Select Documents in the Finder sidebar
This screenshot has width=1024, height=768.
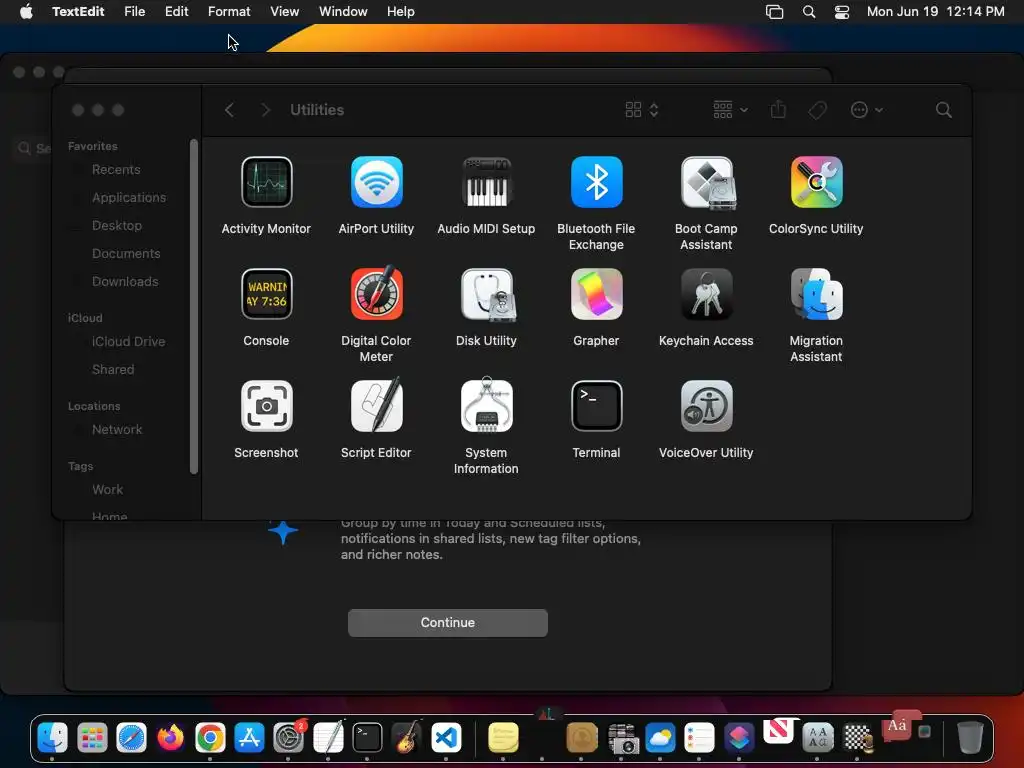(126, 254)
